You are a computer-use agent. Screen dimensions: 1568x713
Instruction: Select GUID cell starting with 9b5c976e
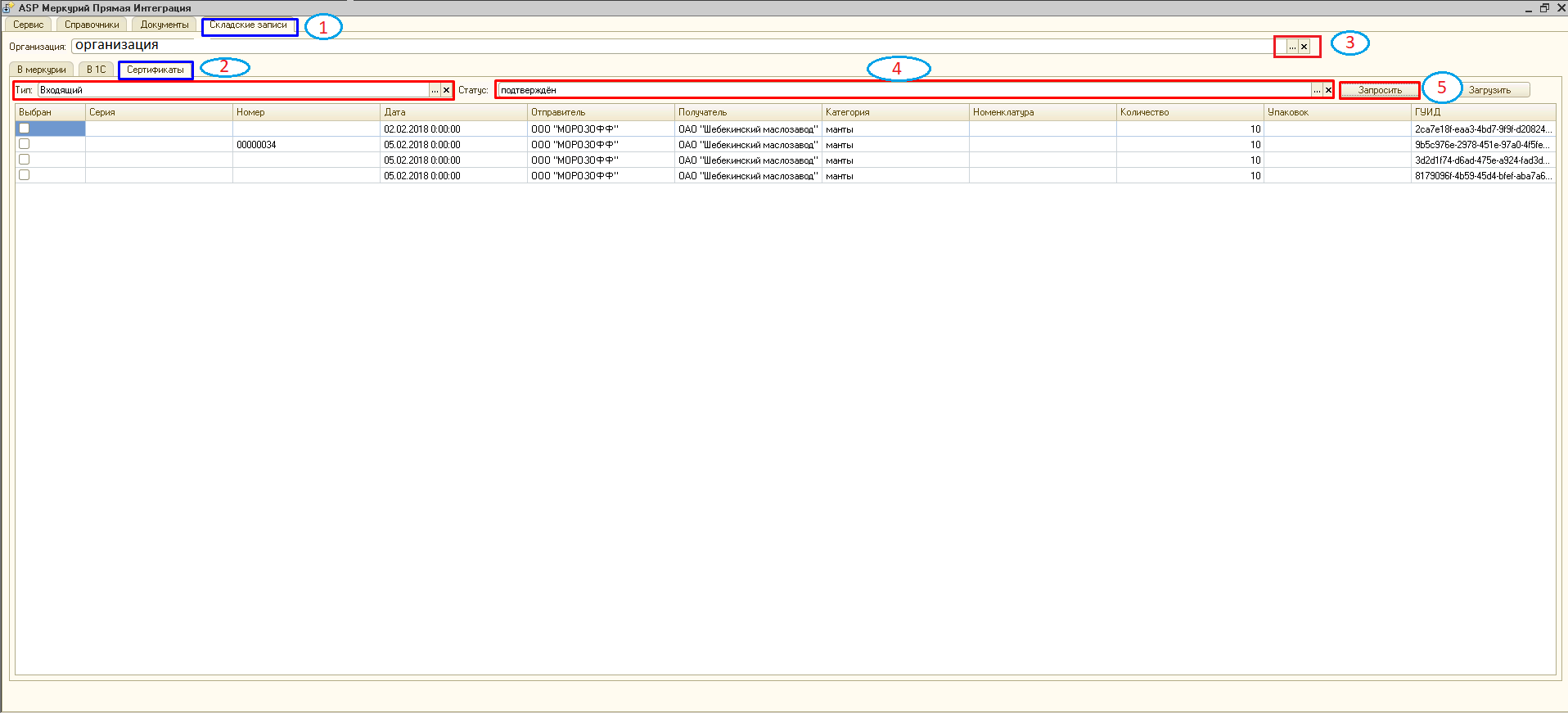click(1484, 145)
